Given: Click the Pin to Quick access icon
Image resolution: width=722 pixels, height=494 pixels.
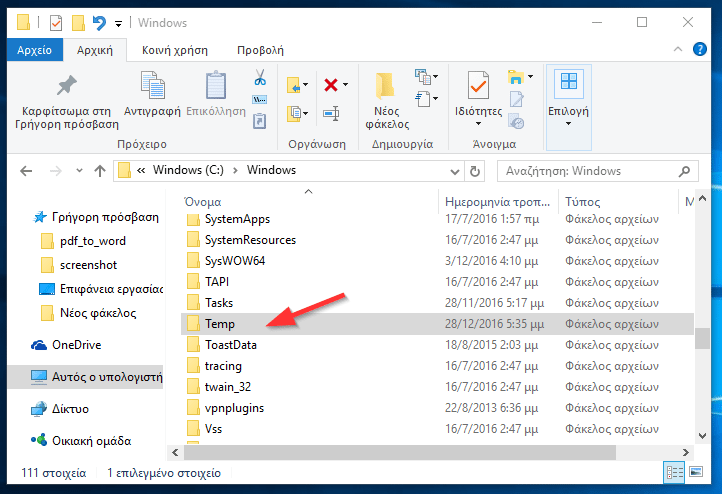Looking at the screenshot, I should click(66, 85).
